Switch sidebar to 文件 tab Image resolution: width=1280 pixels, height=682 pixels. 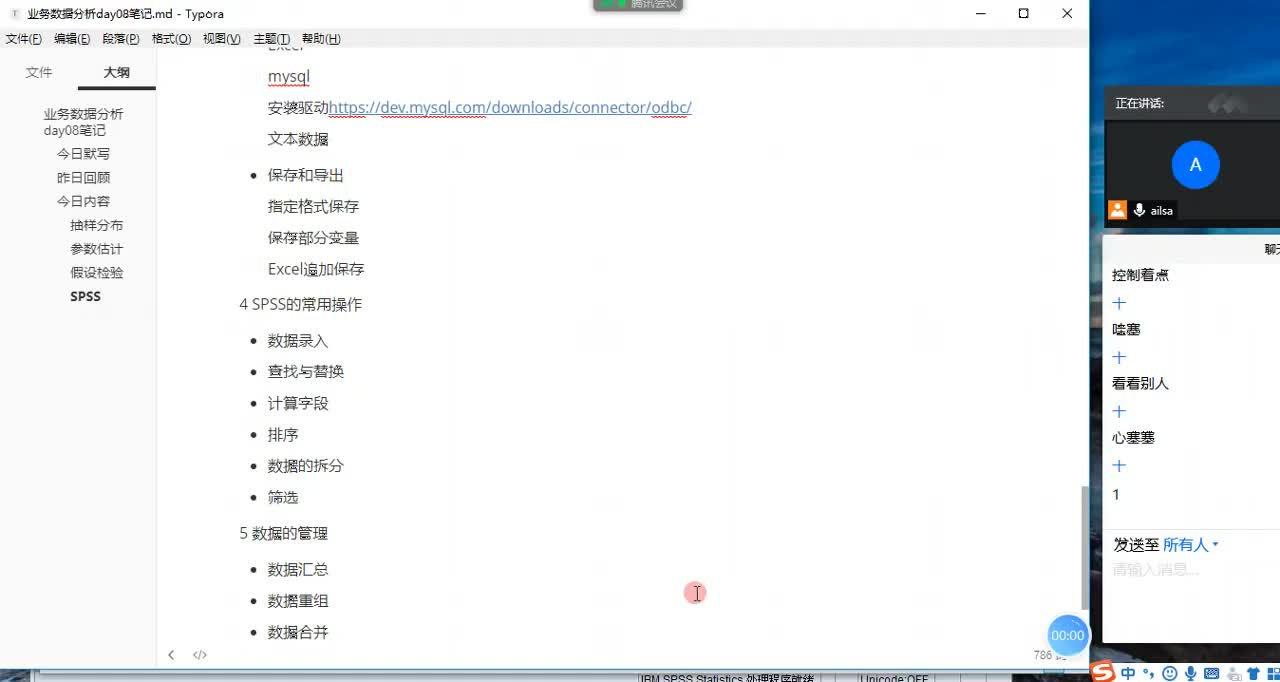39,73
